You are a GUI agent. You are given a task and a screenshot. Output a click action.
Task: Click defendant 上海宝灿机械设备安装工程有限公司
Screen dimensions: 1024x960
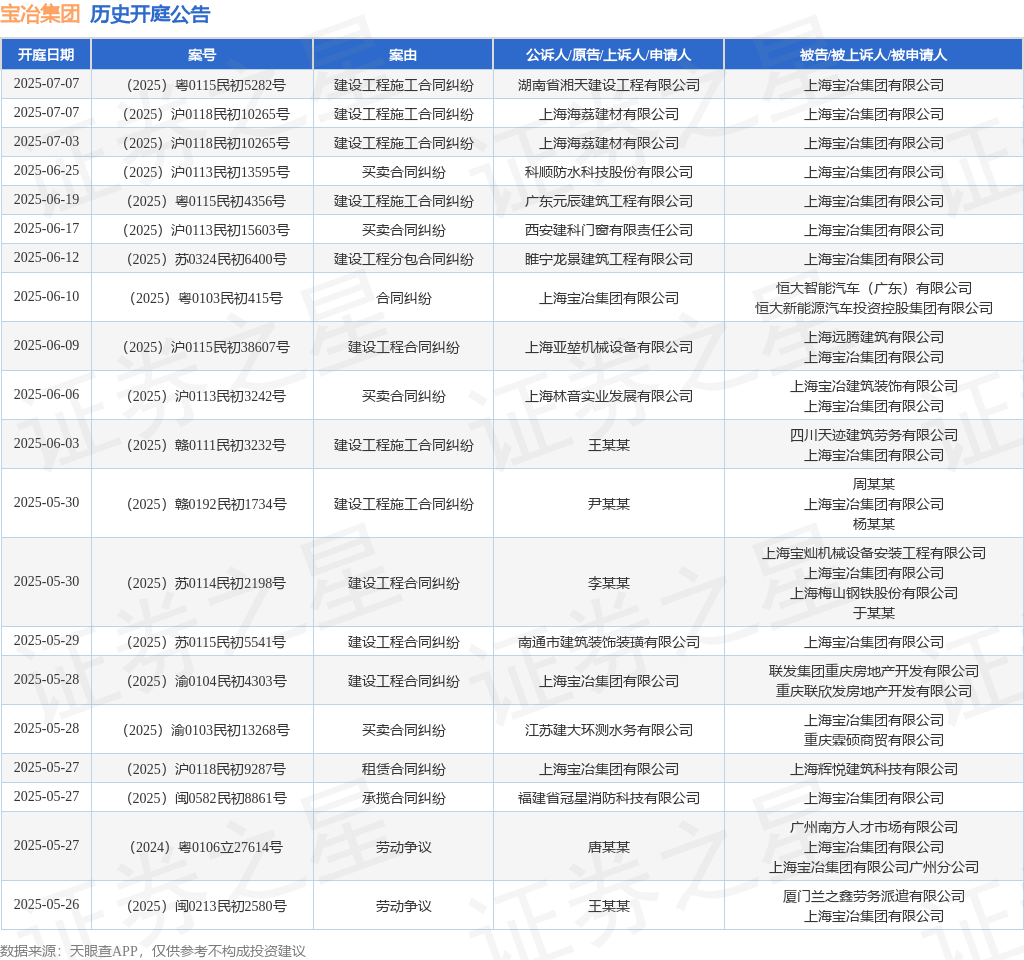[874, 553]
